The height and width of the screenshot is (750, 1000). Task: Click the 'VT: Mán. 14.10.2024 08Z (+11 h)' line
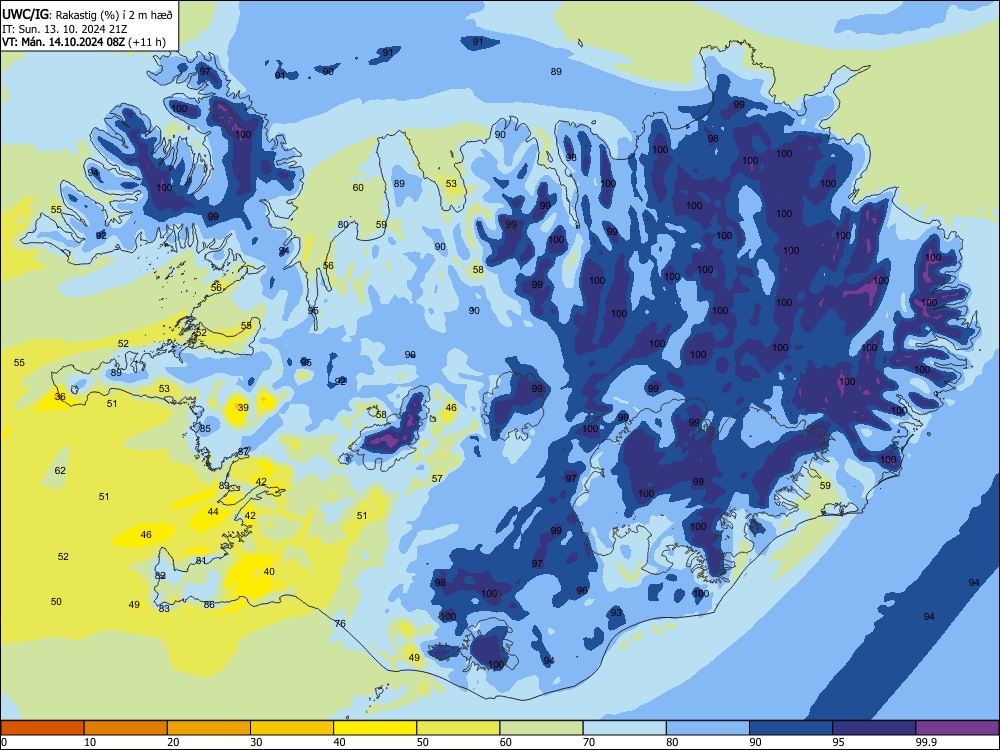84,42
